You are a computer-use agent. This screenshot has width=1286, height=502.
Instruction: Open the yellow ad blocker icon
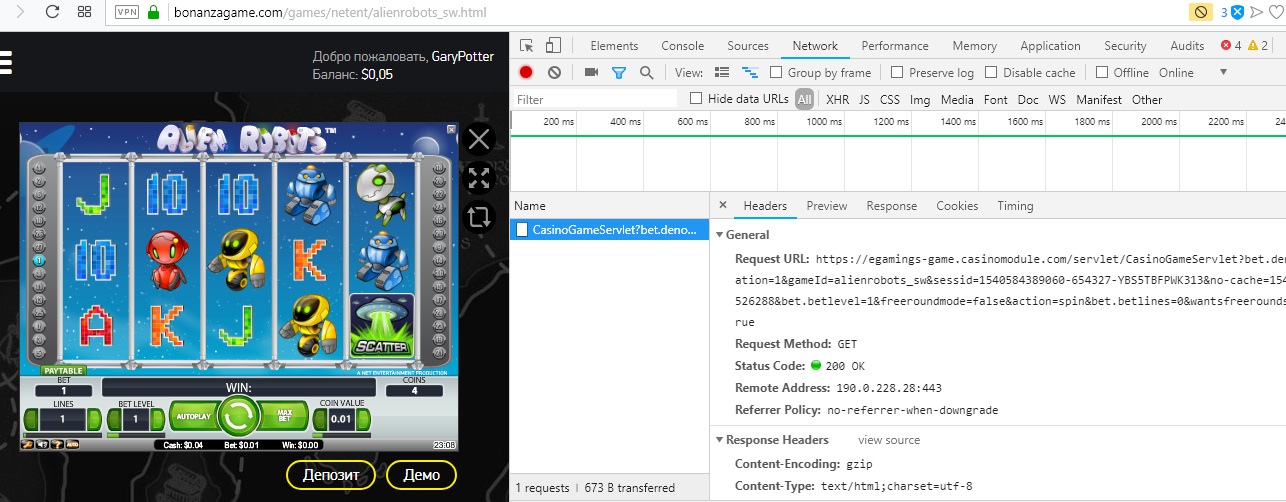(x=1201, y=12)
